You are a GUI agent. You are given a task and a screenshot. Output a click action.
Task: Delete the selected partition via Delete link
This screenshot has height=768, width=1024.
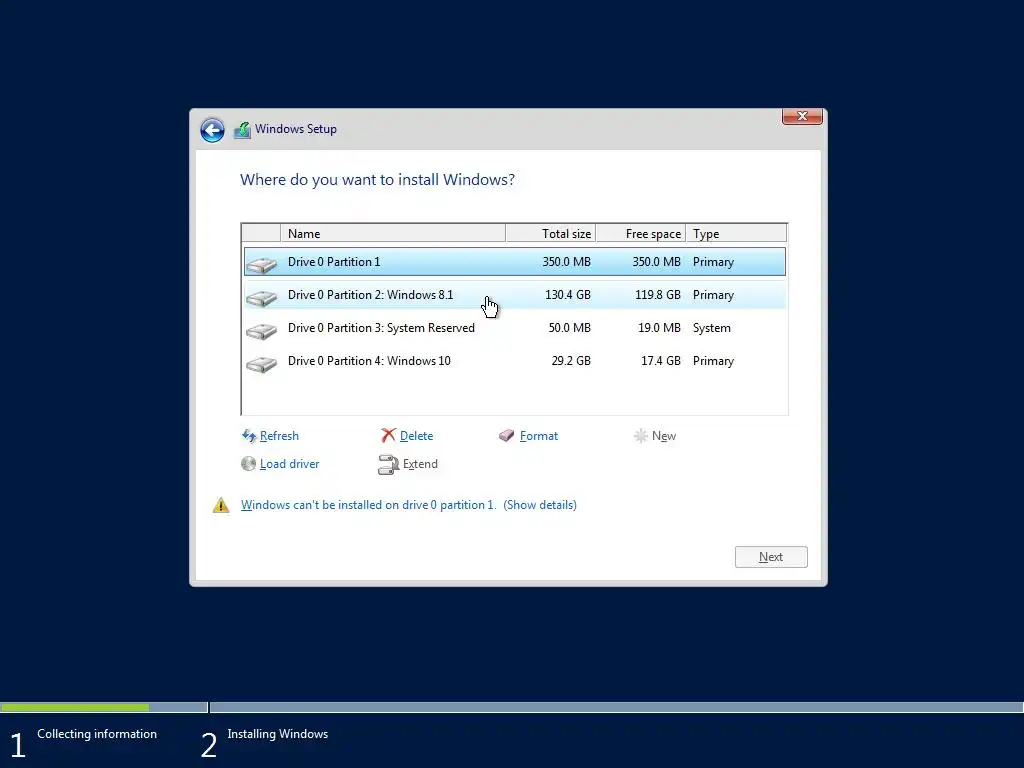pos(416,436)
